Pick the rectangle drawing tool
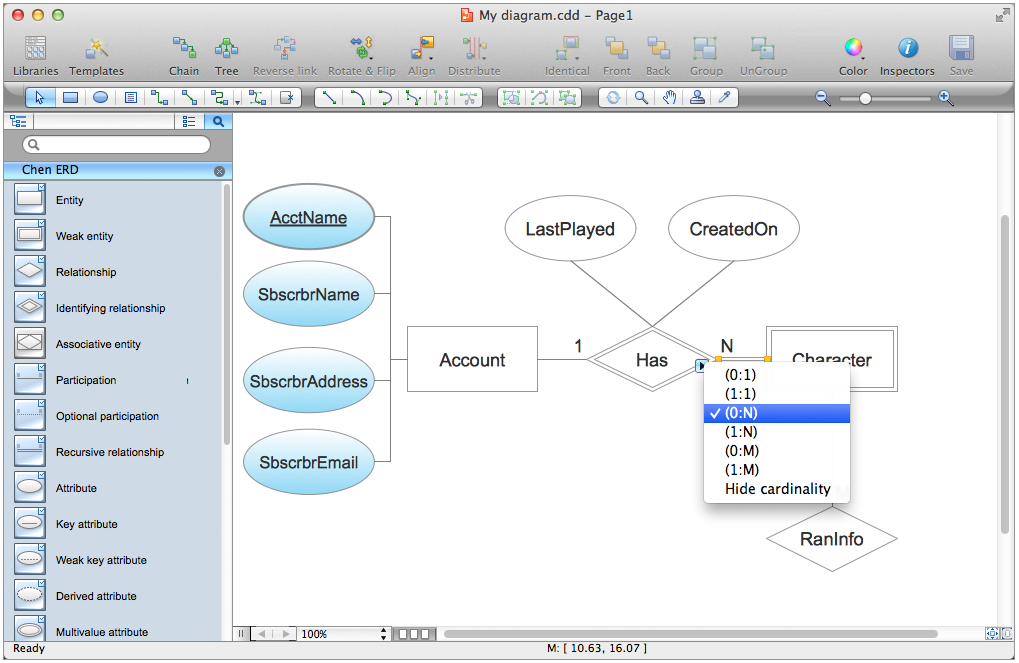This screenshot has width=1019, height=663. point(70,98)
